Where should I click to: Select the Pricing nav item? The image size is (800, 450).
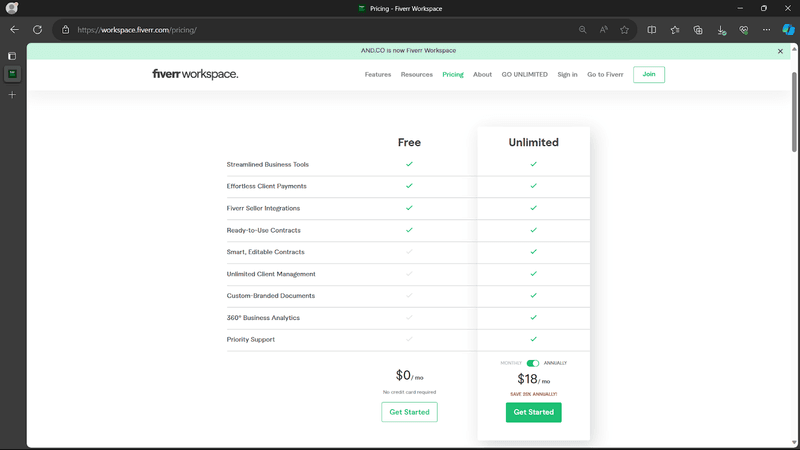point(453,74)
